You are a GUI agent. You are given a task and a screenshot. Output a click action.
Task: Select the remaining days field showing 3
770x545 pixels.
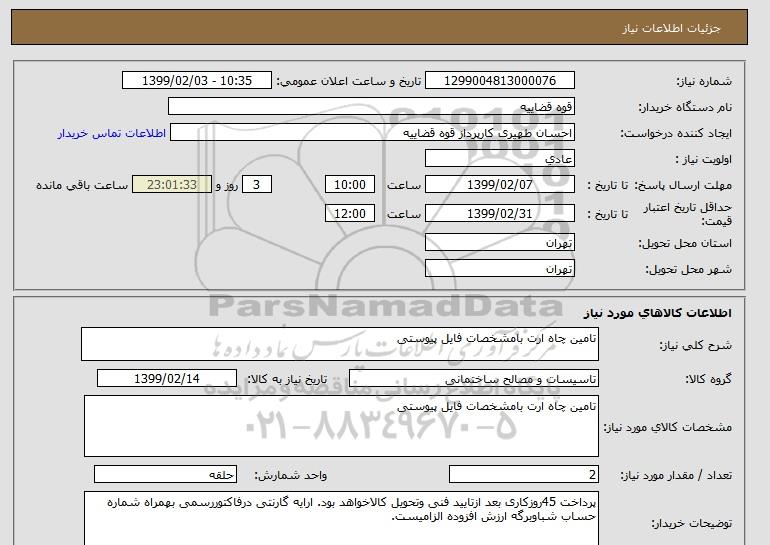point(257,185)
